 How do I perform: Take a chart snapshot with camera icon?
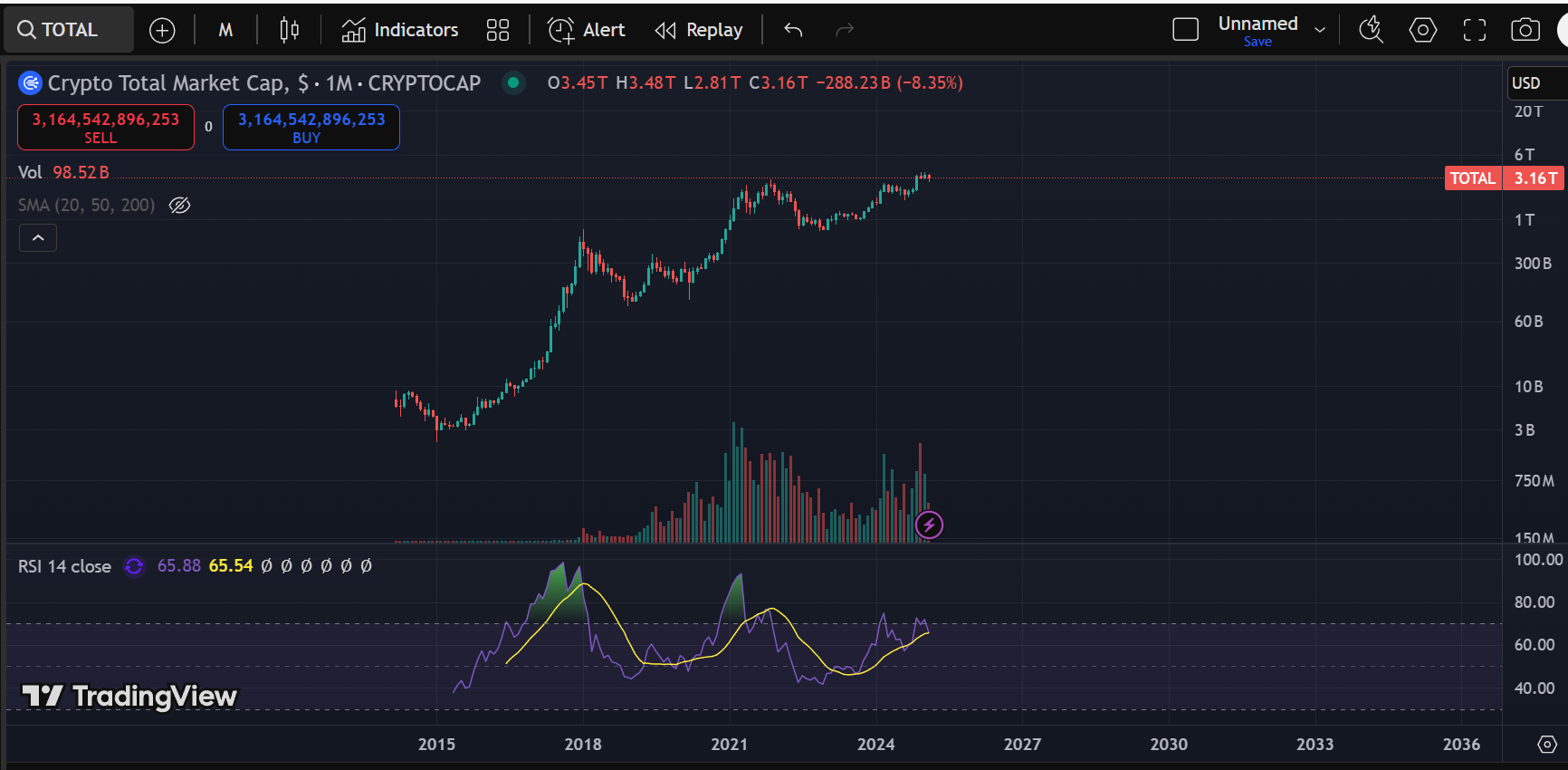click(x=1525, y=31)
